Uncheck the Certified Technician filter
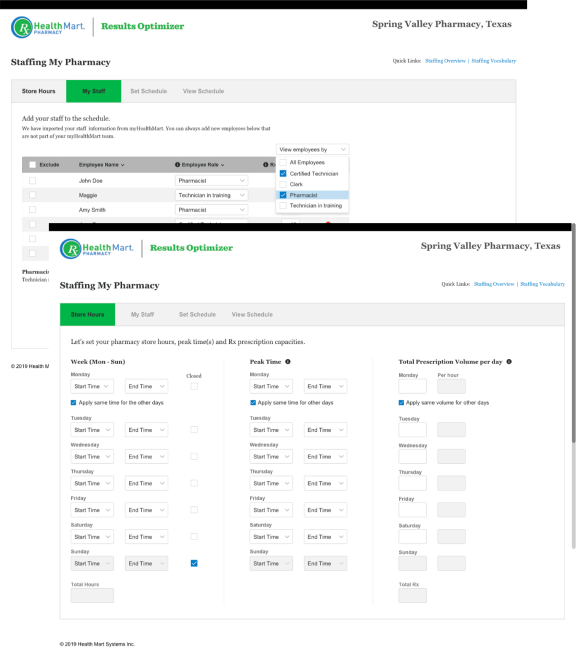The width and height of the screenshot is (576, 662). pos(283,174)
